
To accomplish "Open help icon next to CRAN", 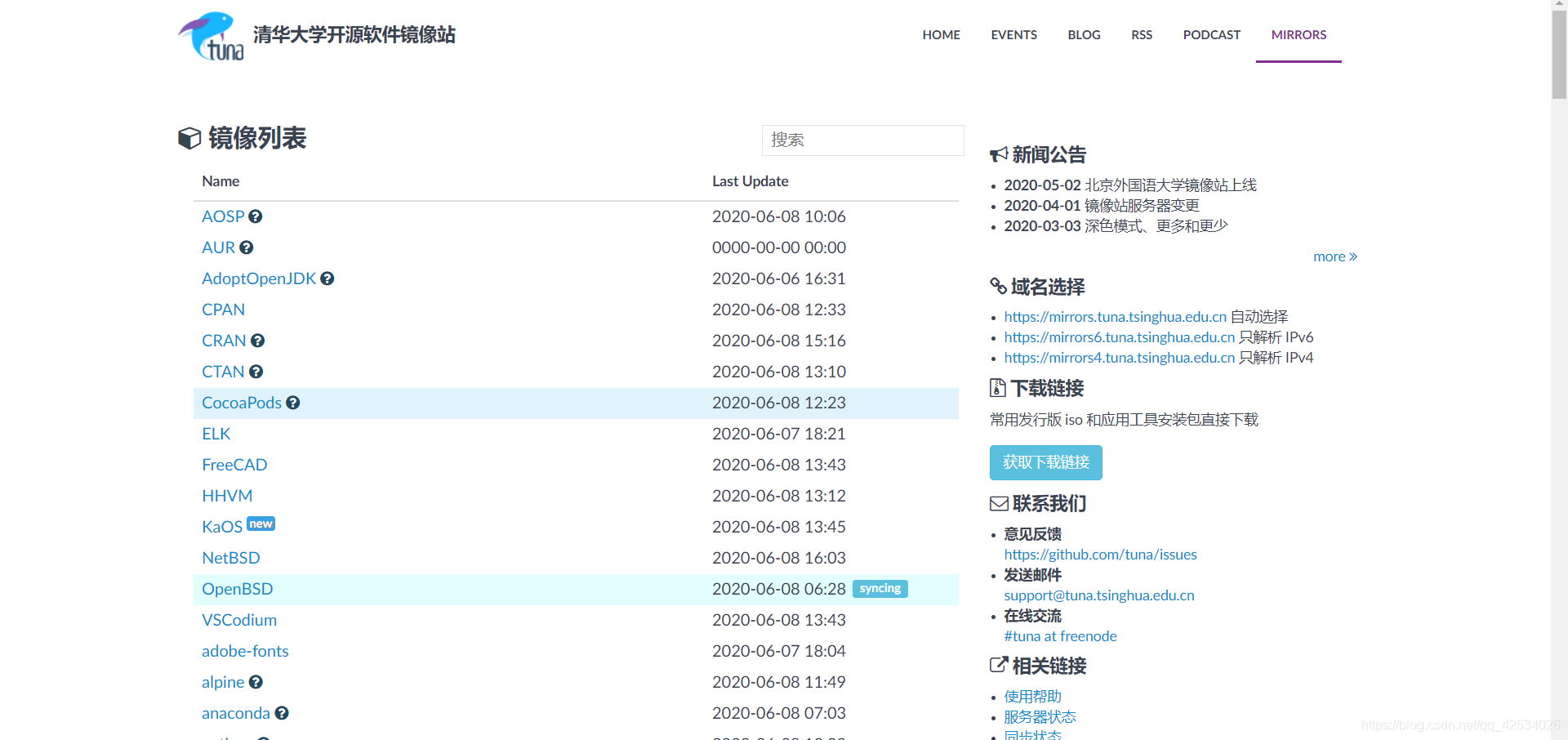I will click(258, 341).
